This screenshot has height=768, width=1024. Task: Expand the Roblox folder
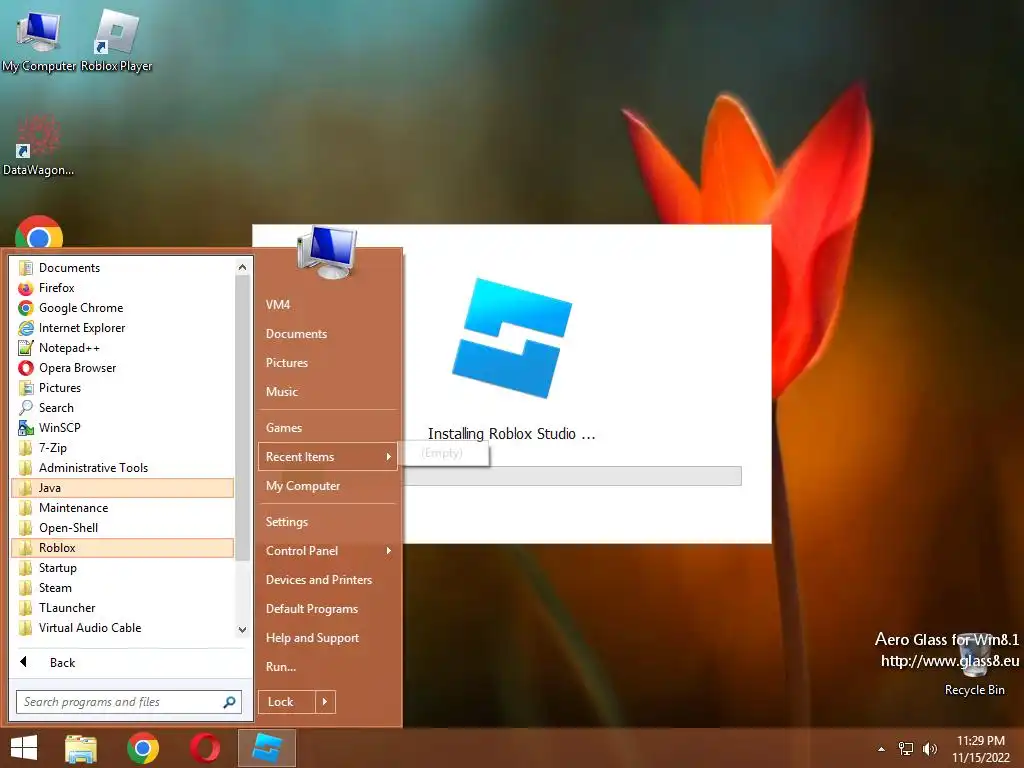tap(123, 548)
